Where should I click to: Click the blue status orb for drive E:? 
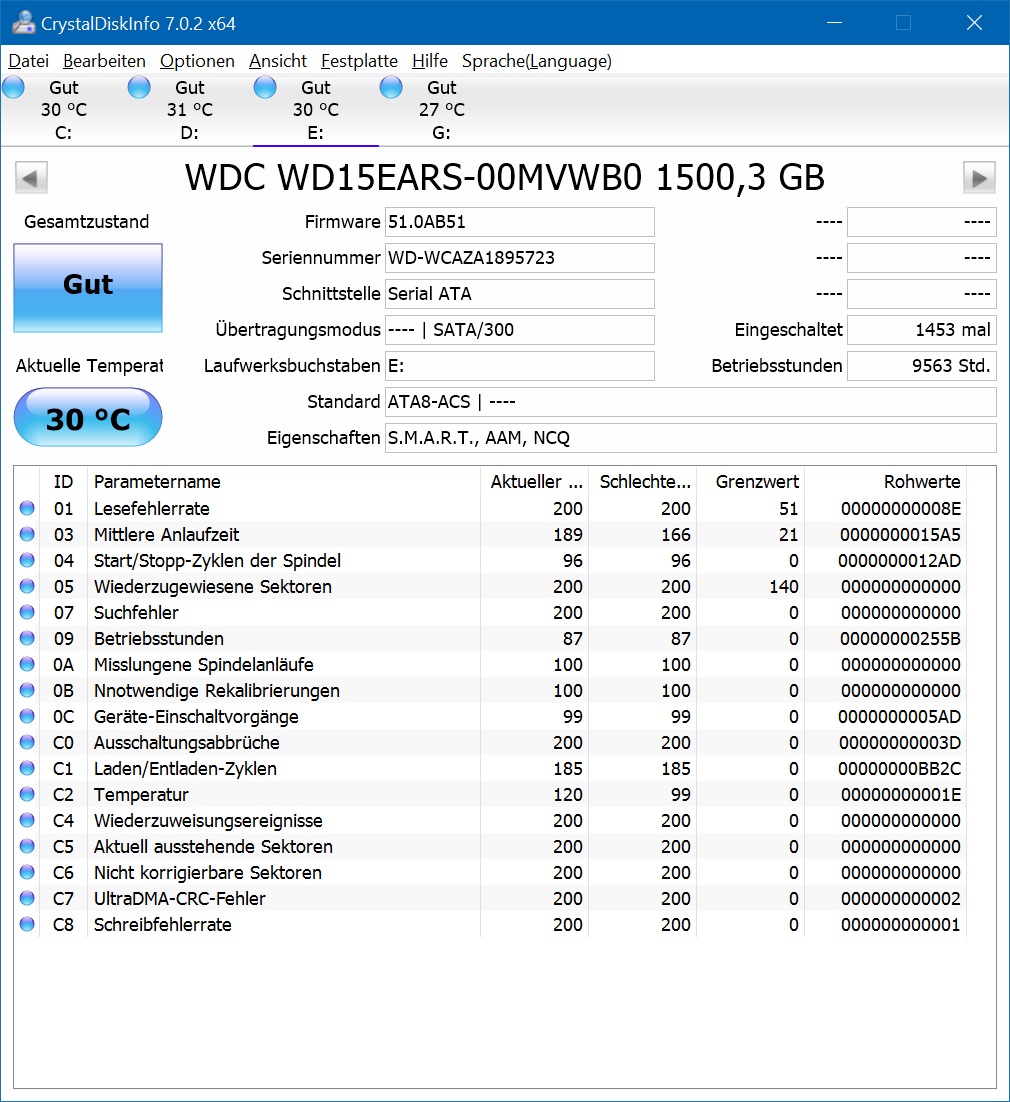(265, 87)
